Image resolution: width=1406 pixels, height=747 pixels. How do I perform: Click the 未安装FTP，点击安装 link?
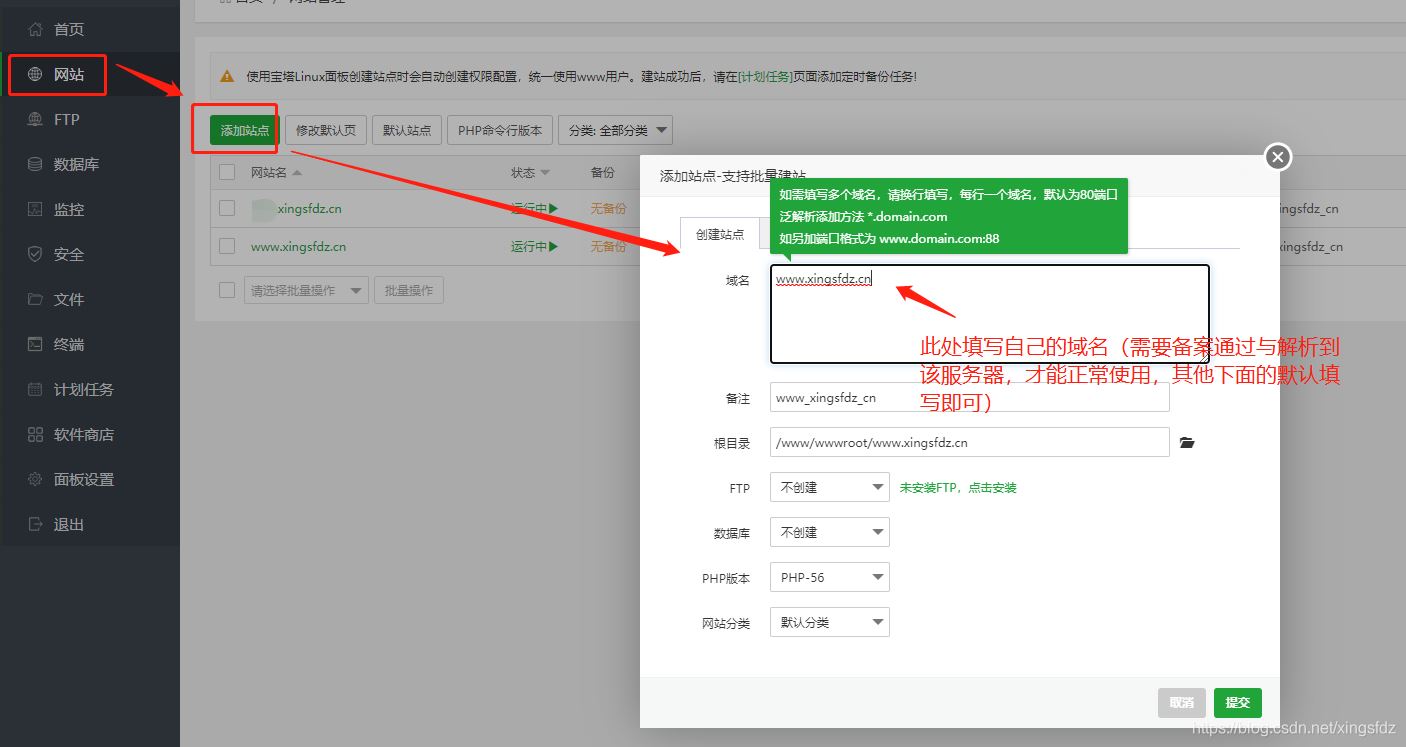[x=958, y=488]
